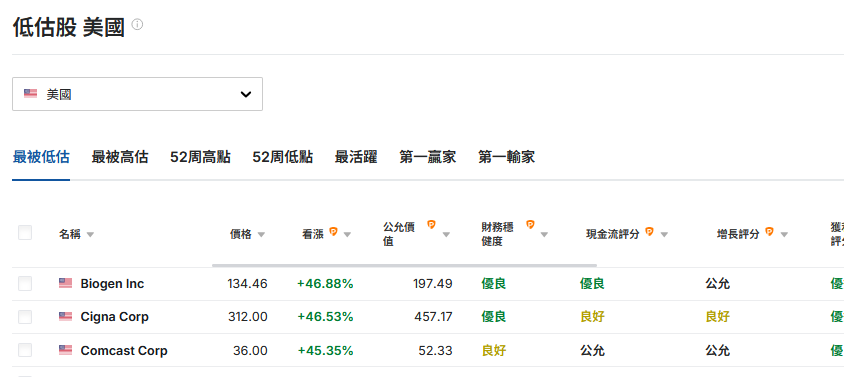This screenshot has height=377, width=863.
Task: Click Cigna upside value +46.53%
Action: [325, 317]
